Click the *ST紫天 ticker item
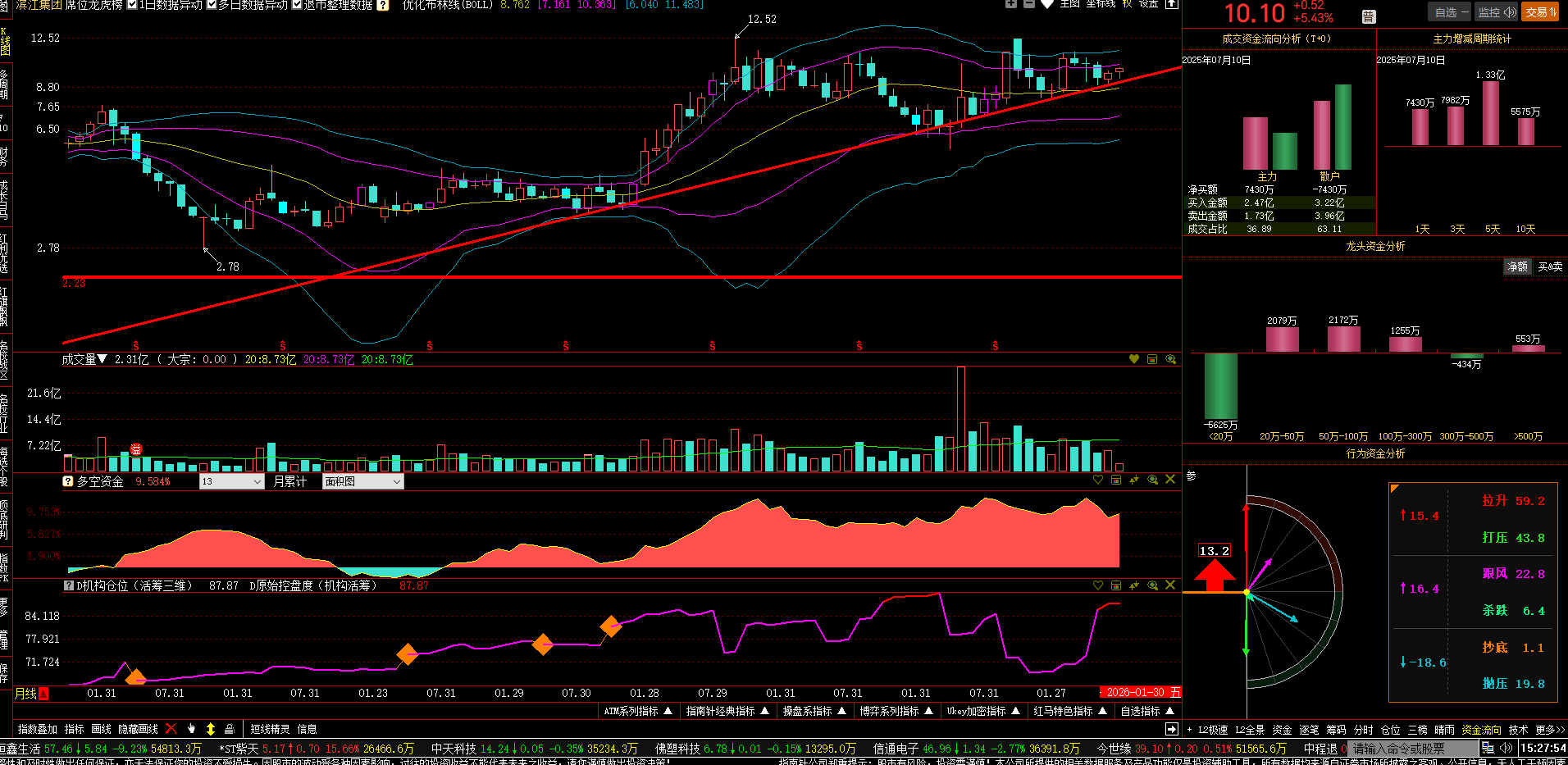 [x=316, y=749]
